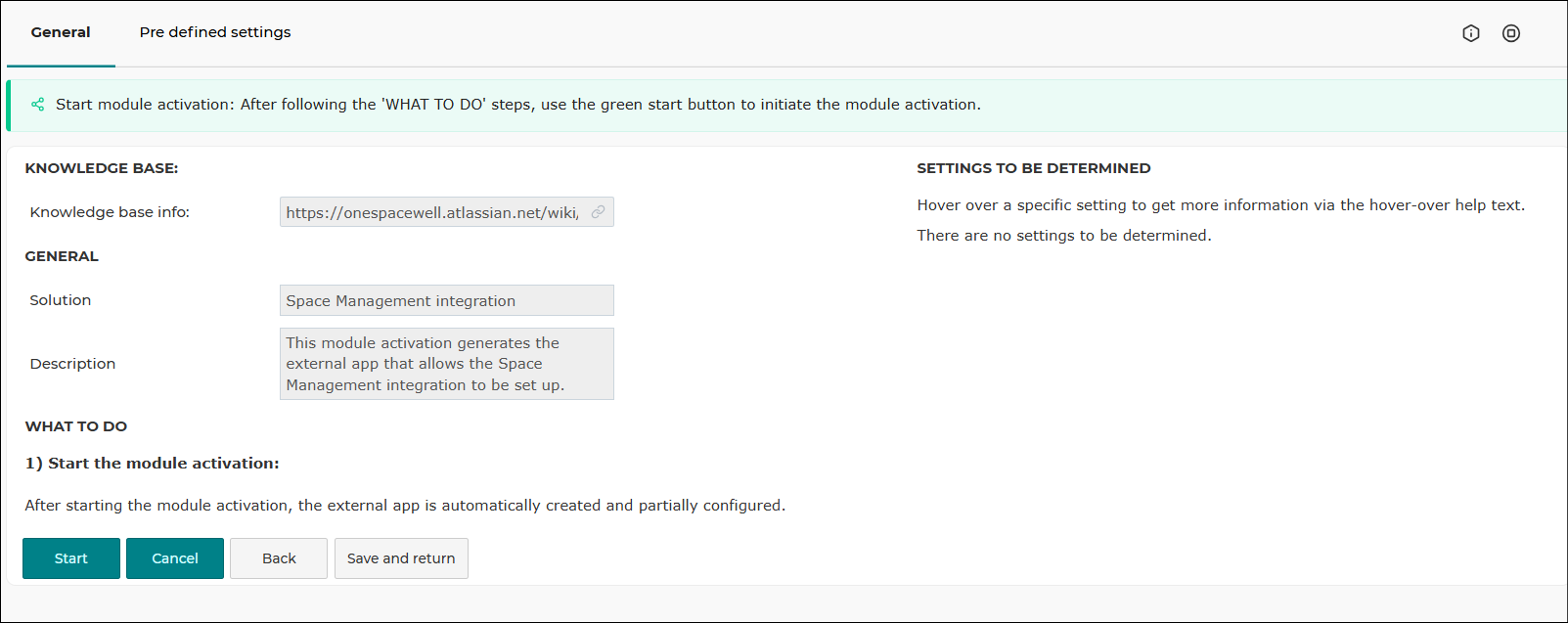Screen dimensions: 1568x623
Task: Click the 'no settings to be determined' text
Action: pos(1064,236)
